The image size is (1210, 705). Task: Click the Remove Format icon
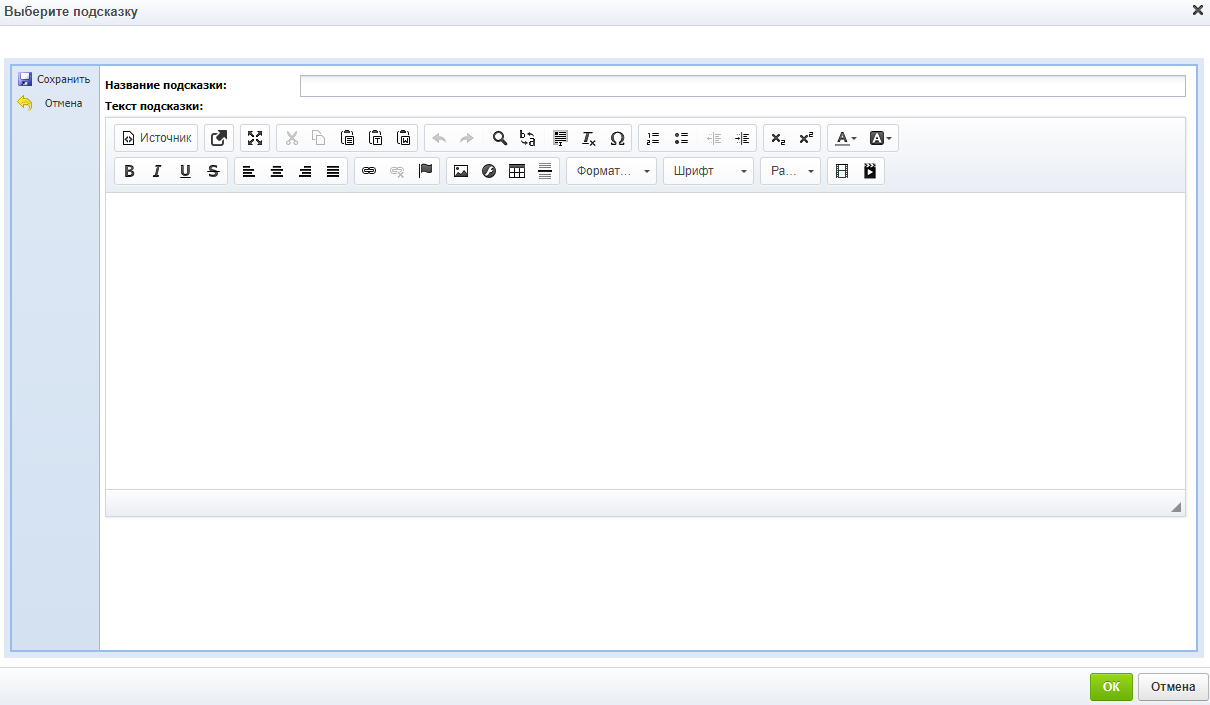pyautogui.click(x=589, y=138)
